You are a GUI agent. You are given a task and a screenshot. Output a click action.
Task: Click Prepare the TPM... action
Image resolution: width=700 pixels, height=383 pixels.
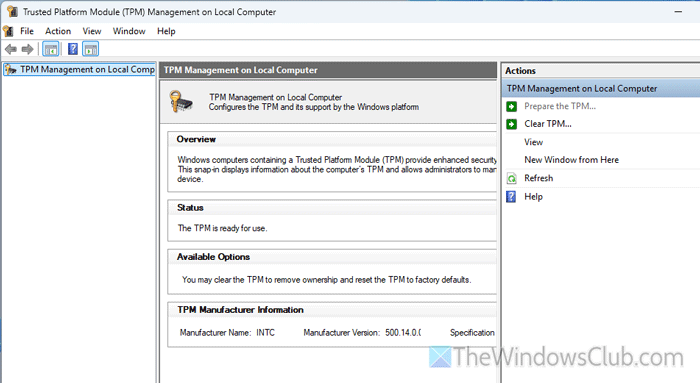click(x=560, y=106)
